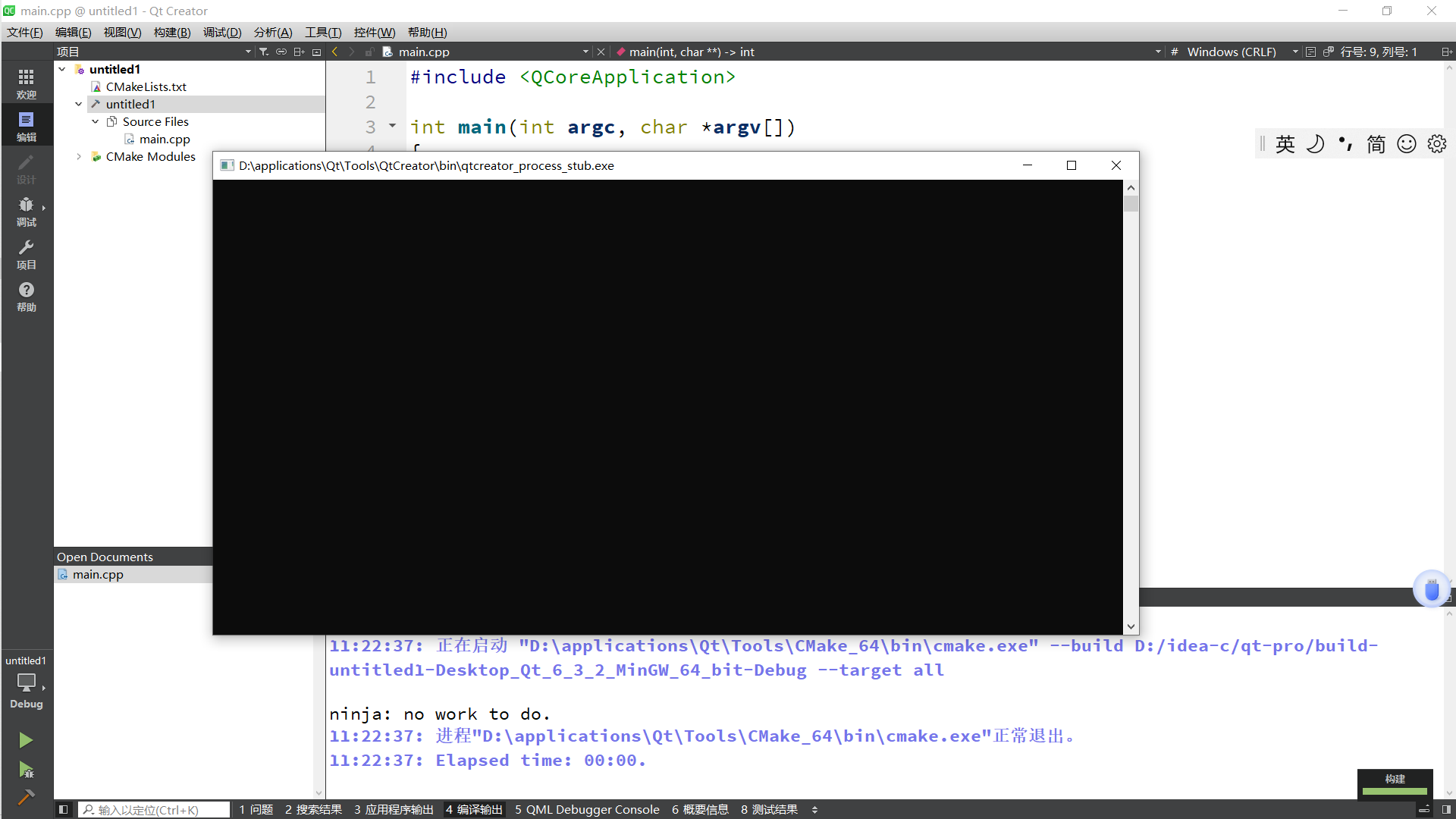The image size is (1456, 819).
Task: Switch to Edit (编辑) mode
Action: point(27,126)
